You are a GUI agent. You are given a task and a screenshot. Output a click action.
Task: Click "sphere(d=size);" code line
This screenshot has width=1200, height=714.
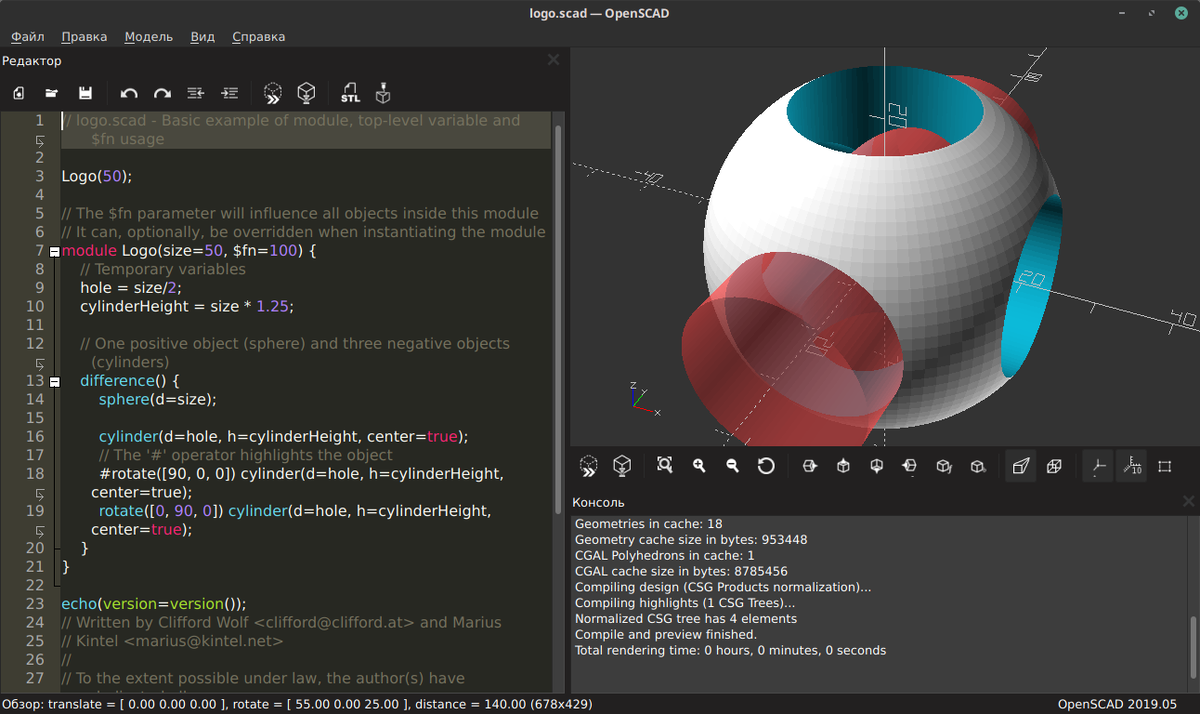[x=158, y=399]
